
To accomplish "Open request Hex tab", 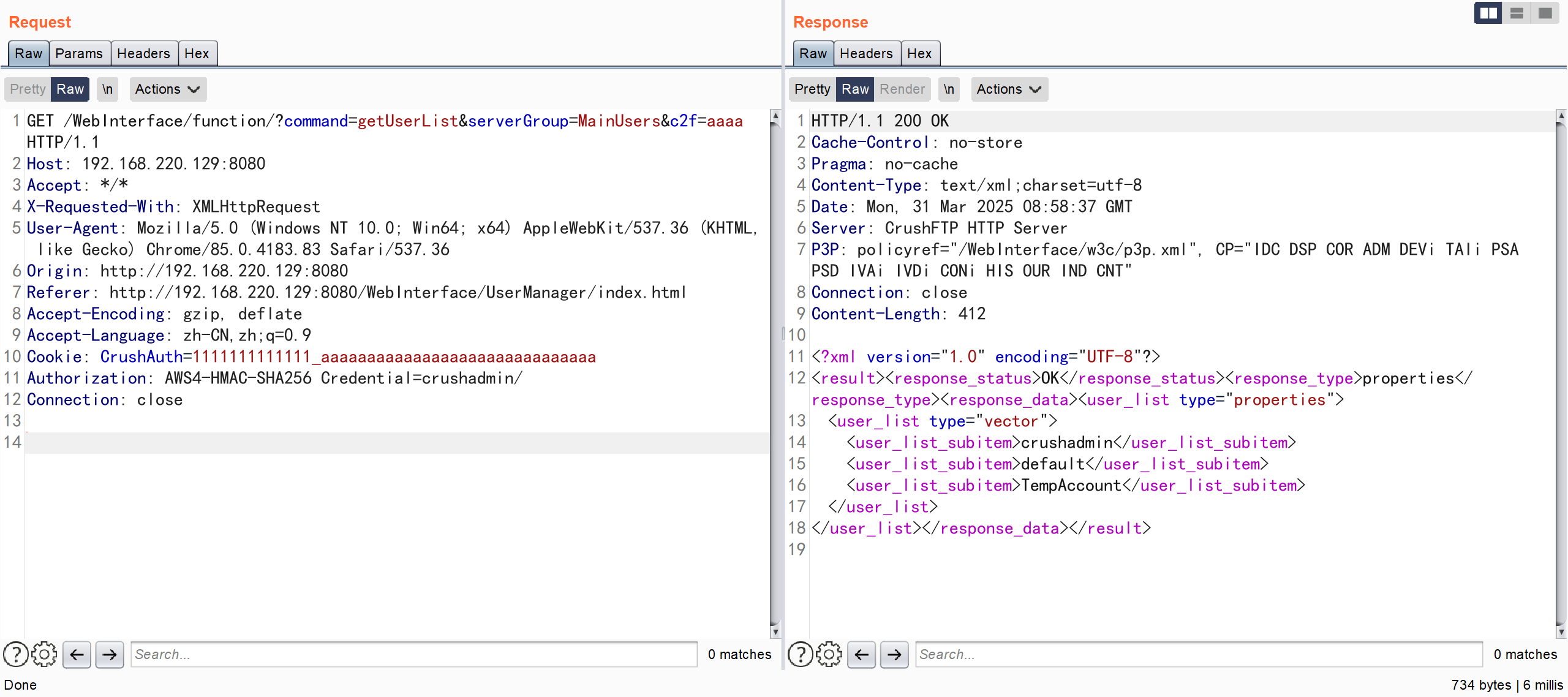I will [x=197, y=53].
